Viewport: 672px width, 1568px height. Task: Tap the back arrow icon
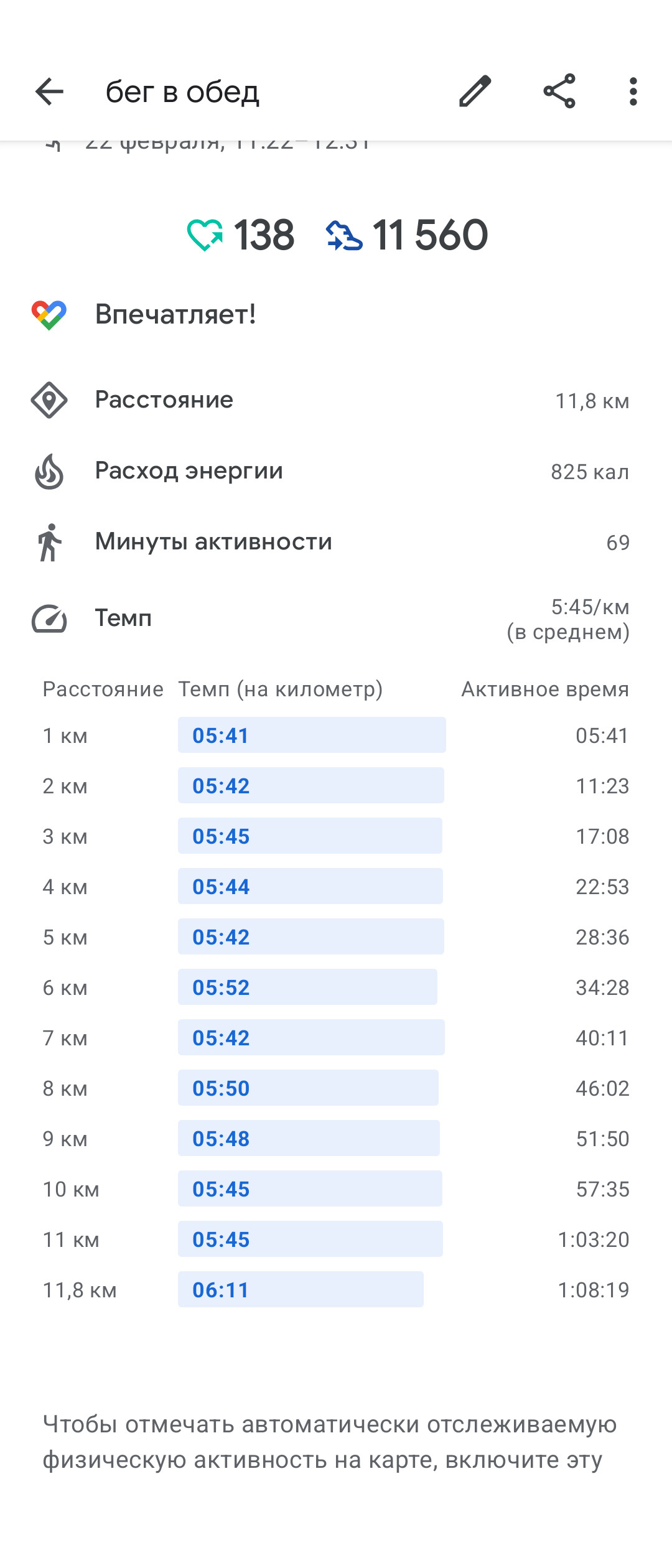point(49,92)
